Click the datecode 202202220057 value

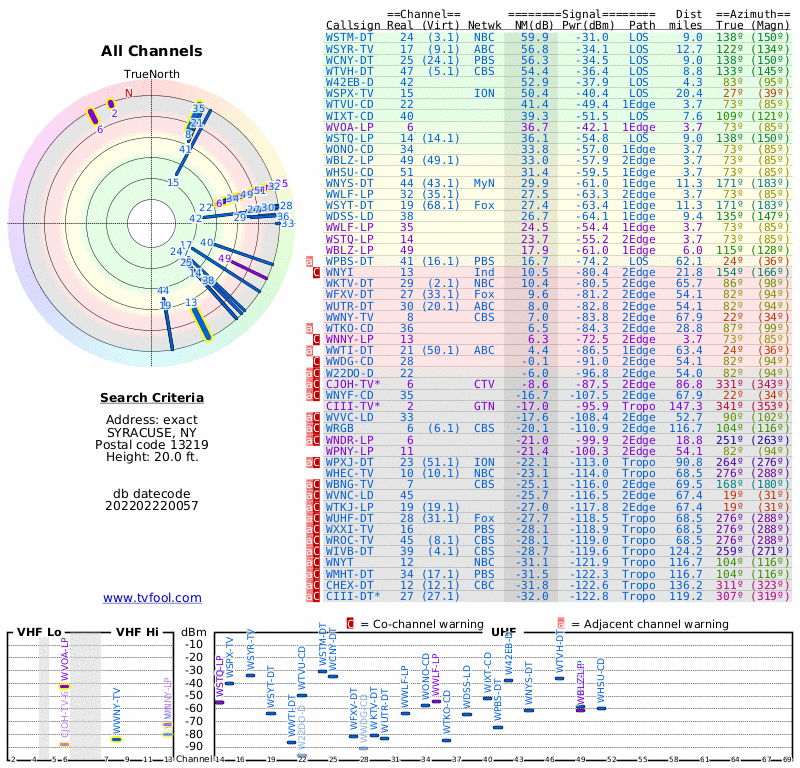(x=152, y=506)
